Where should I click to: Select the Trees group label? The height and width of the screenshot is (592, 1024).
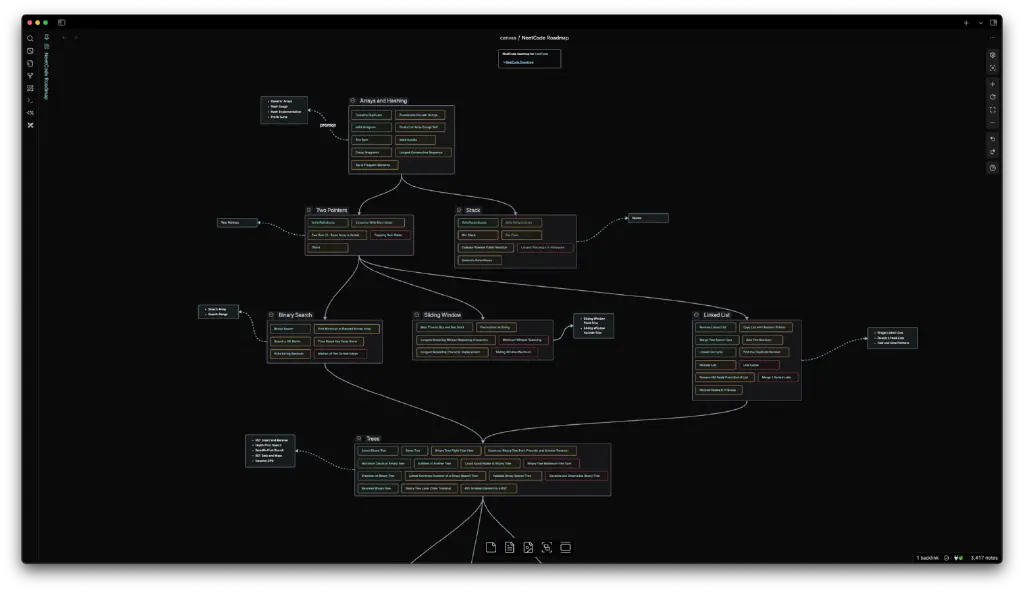point(372,438)
